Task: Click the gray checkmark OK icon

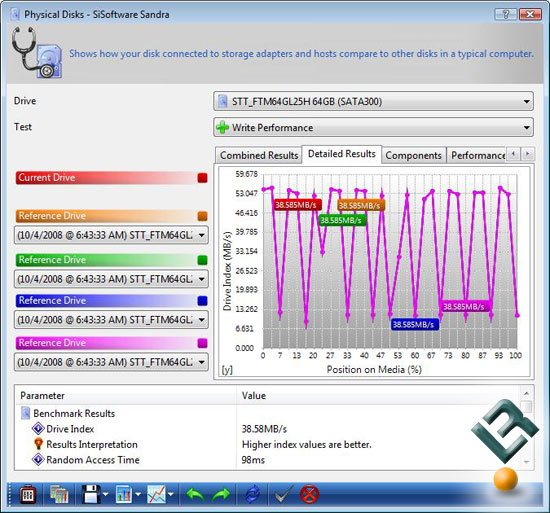Action: pyautogui.click(x=282, y=495)
